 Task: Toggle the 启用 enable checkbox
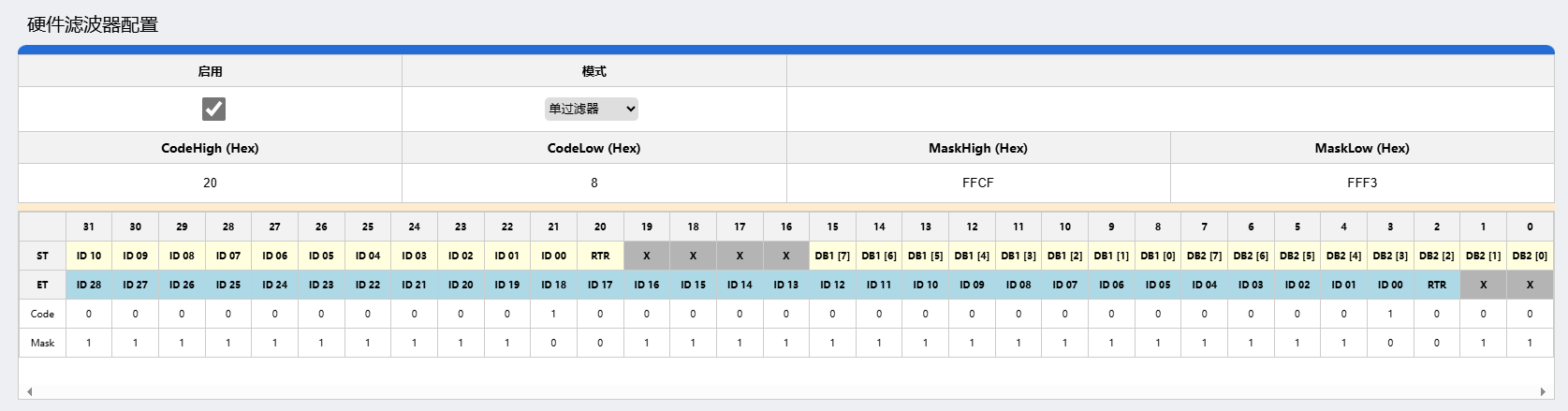point(213,110)
